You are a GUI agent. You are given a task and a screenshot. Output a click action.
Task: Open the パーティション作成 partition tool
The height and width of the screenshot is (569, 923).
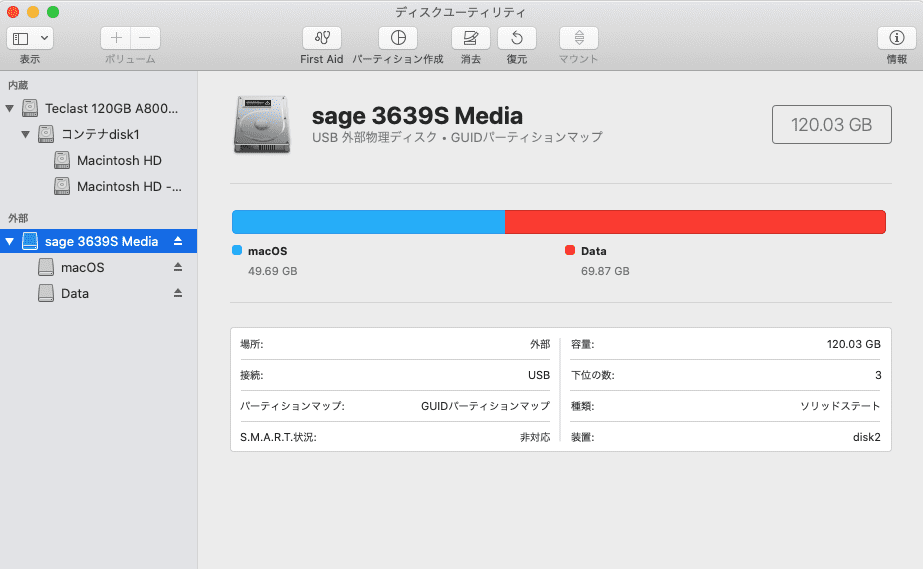pos(398,38)
